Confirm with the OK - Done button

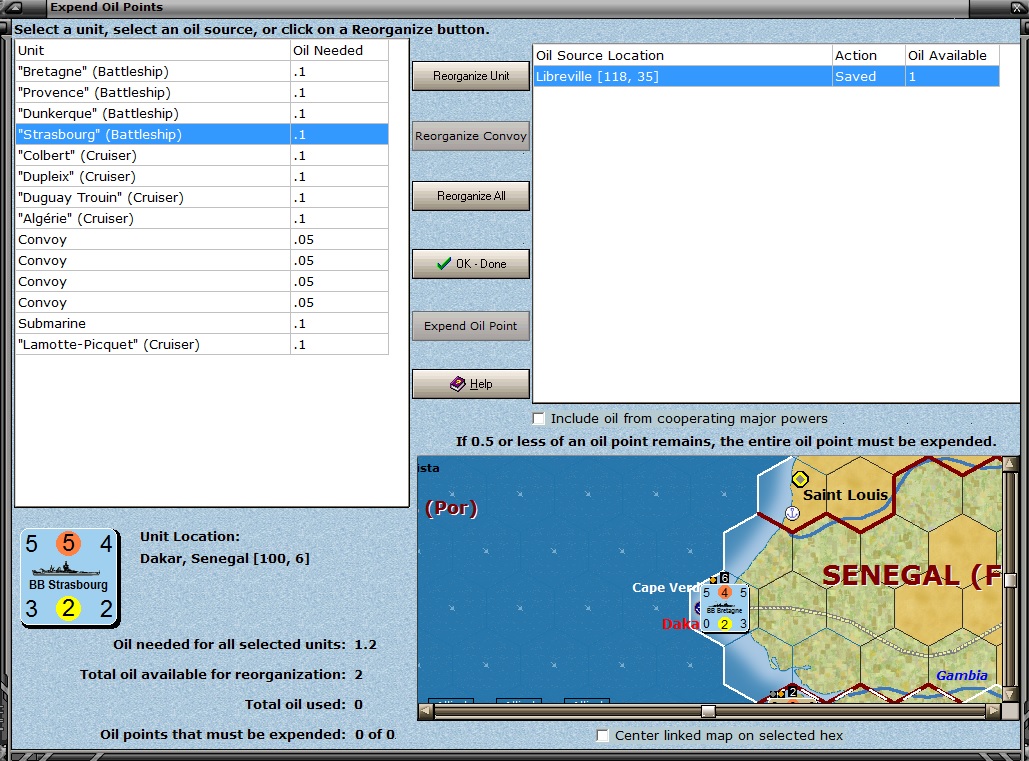click(471, 264)
